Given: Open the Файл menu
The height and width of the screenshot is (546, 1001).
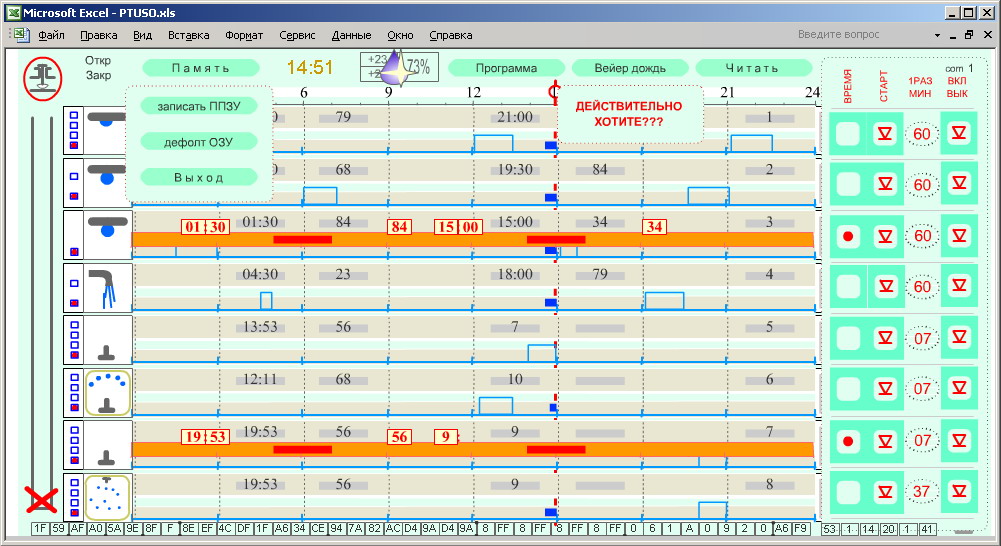Looking at the screenshot, I should pos(51,35).
